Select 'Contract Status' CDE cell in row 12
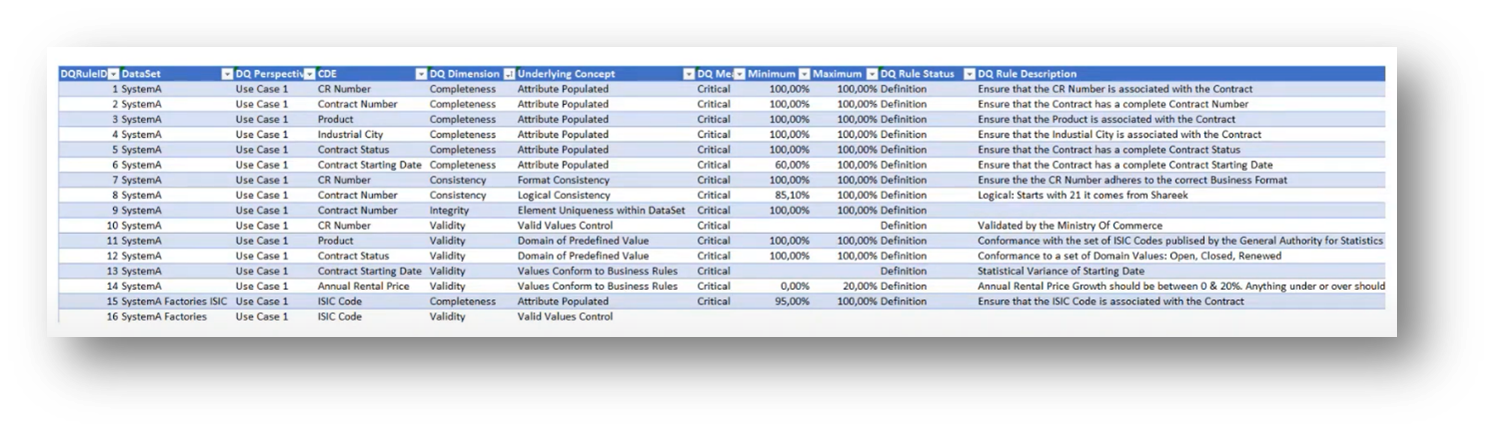 point(352,255)
